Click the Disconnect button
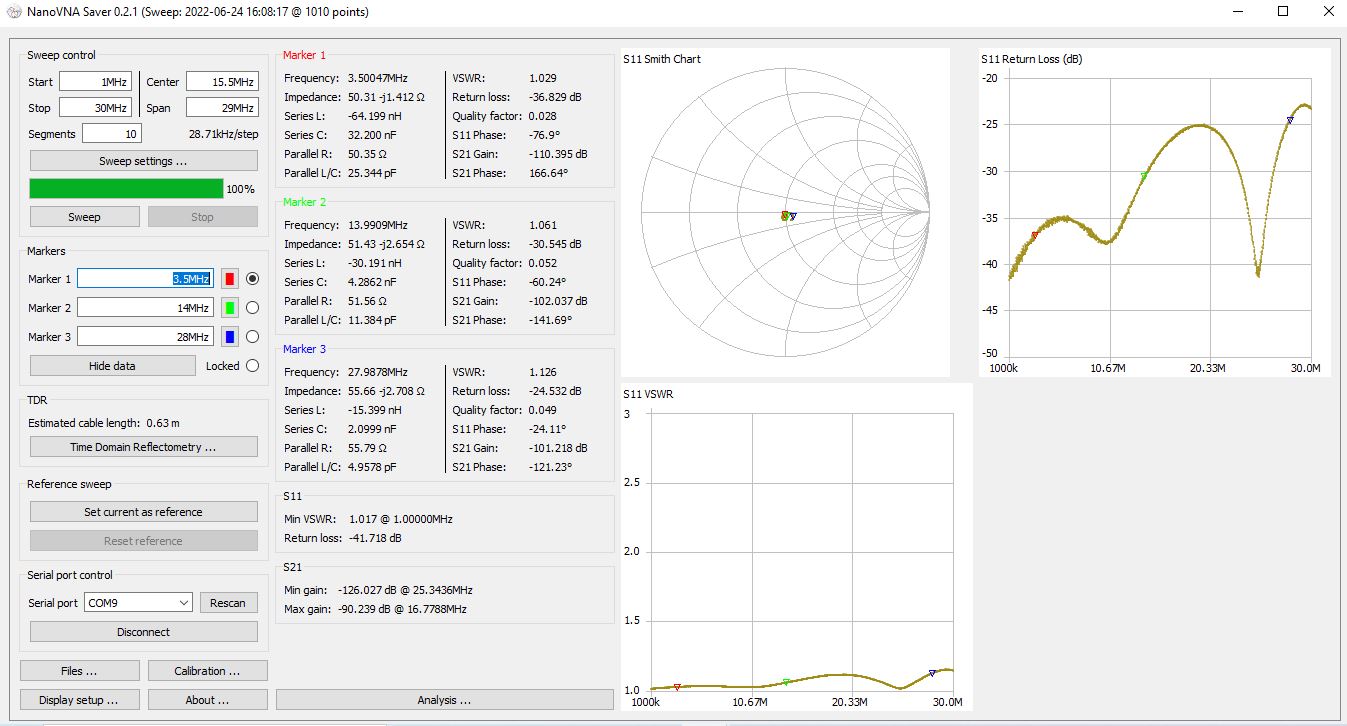 (143, 632)
